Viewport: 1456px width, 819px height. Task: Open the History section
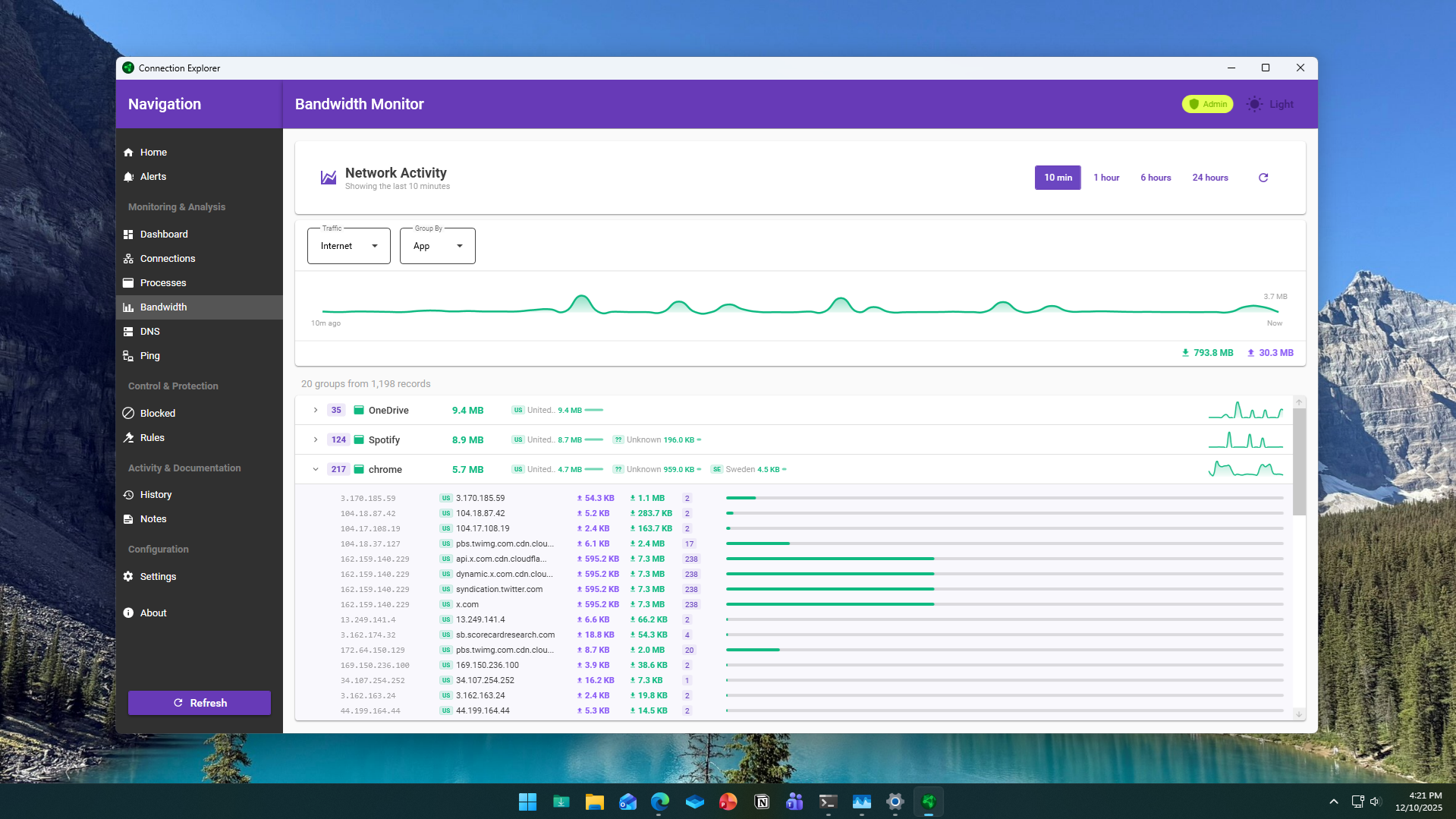tap(156, 494)
